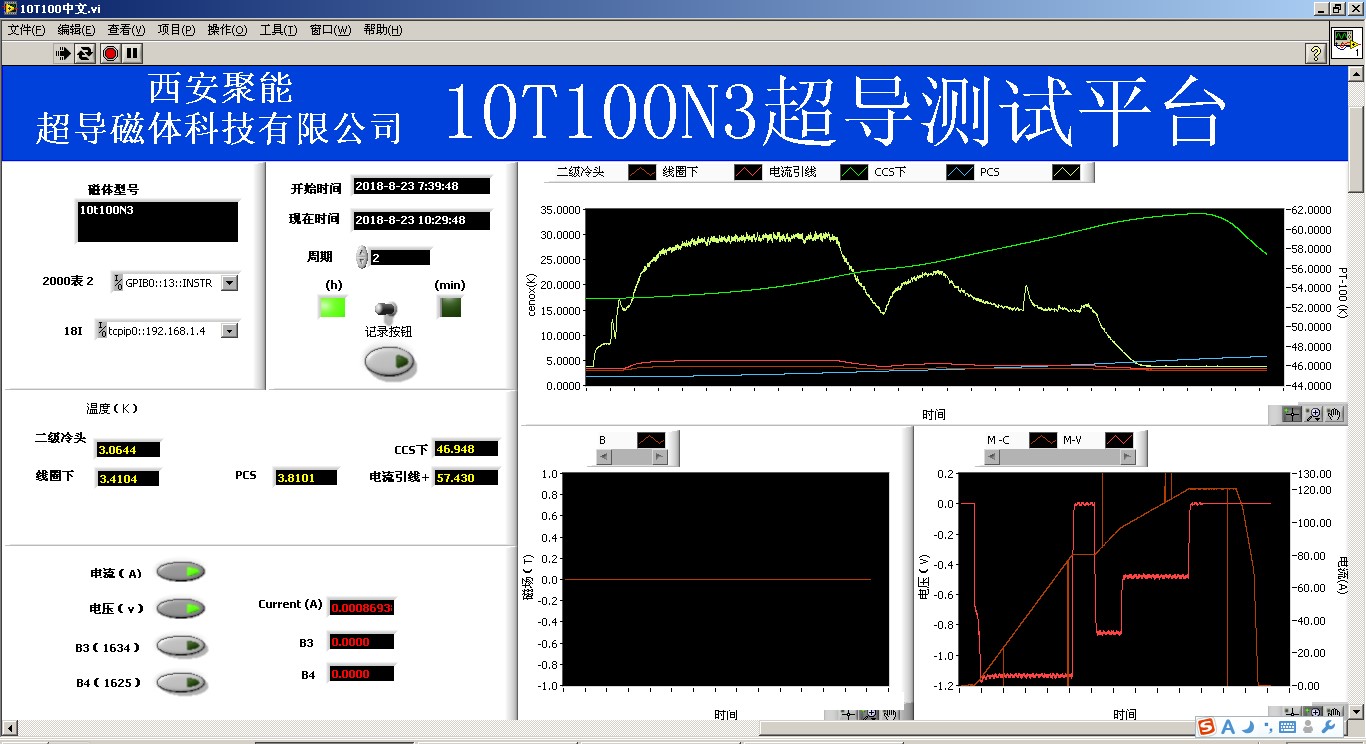Click the green CCS下 plot legend swatch
The width and height of the screenshot is (1366, 744).
click(x=855, y=172)
